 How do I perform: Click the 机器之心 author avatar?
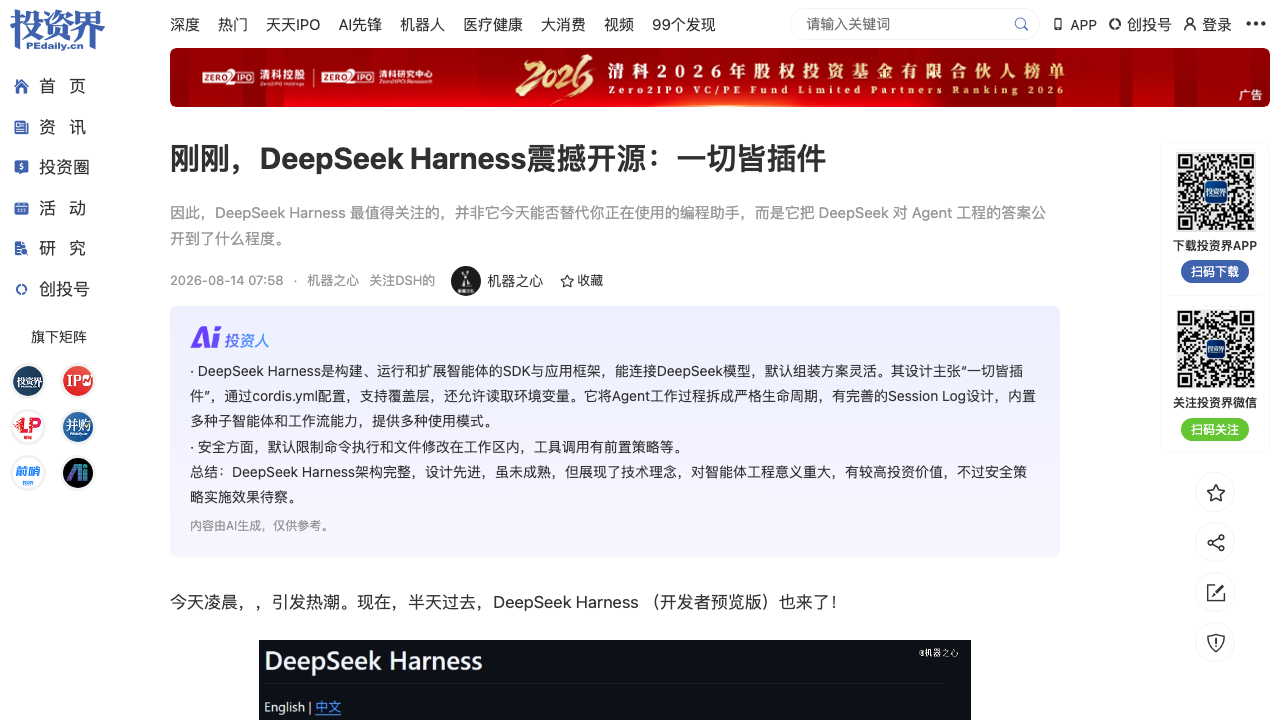466,281
